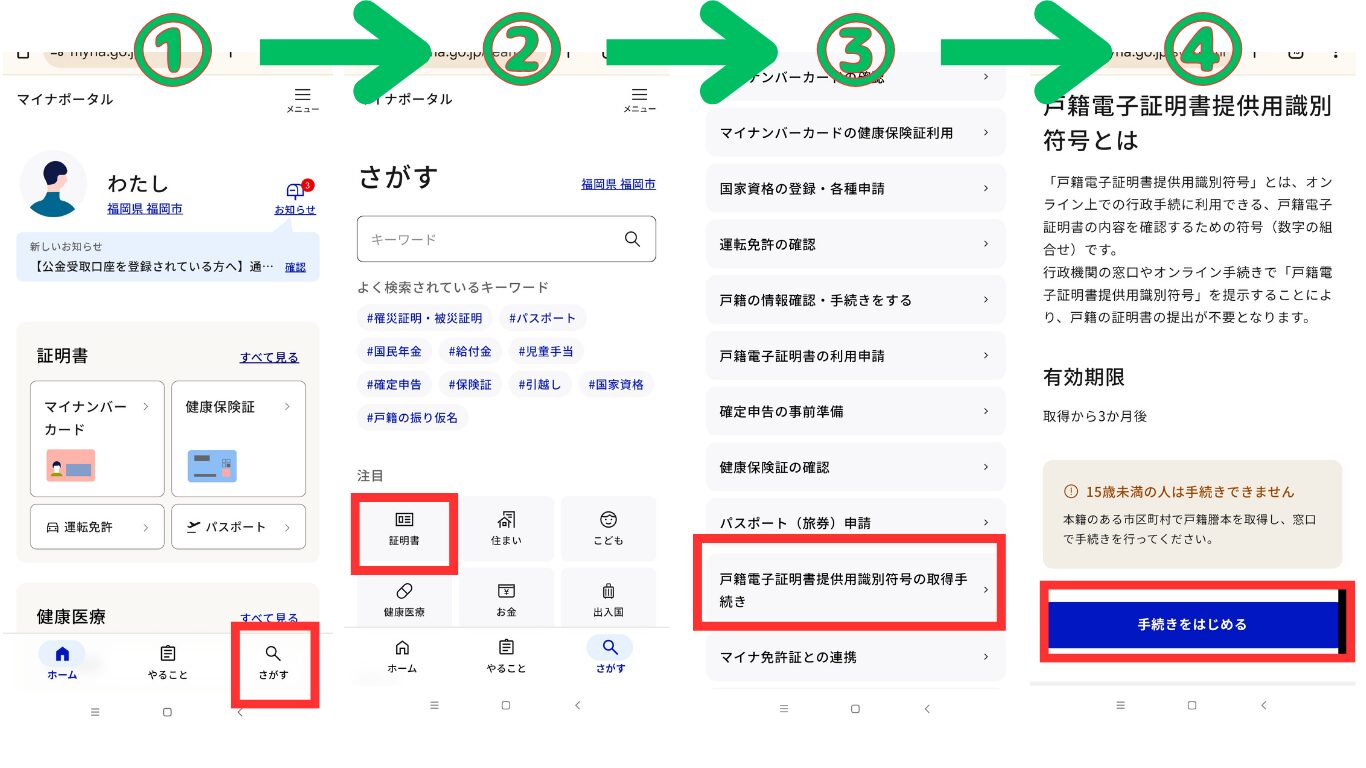Image resolution: width=1366 pixels, height=768 pixels.
Task: Select the 証明書 category icon tile
Action: (404, 529)
